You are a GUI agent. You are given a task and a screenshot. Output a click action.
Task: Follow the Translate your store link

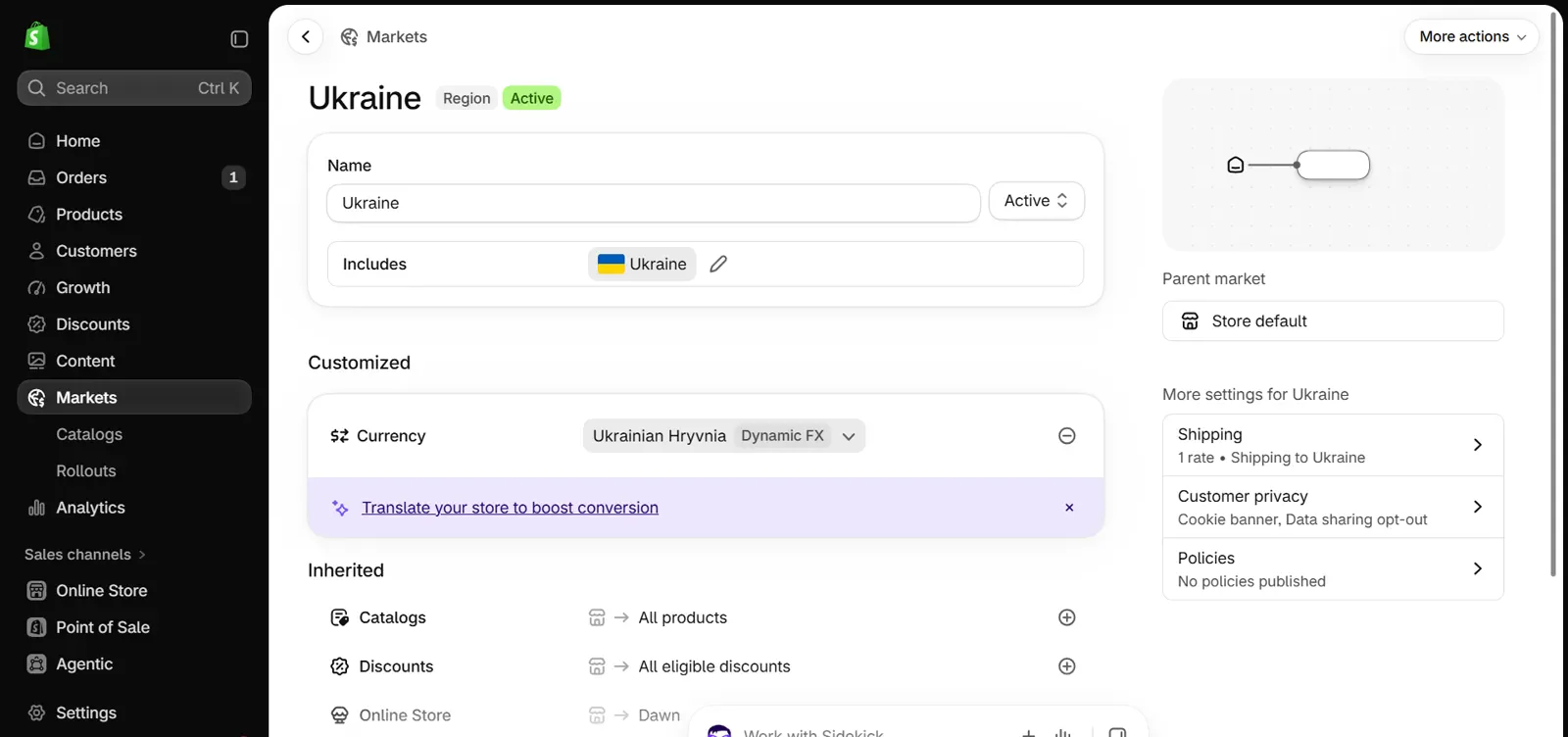tap(510, 508)
